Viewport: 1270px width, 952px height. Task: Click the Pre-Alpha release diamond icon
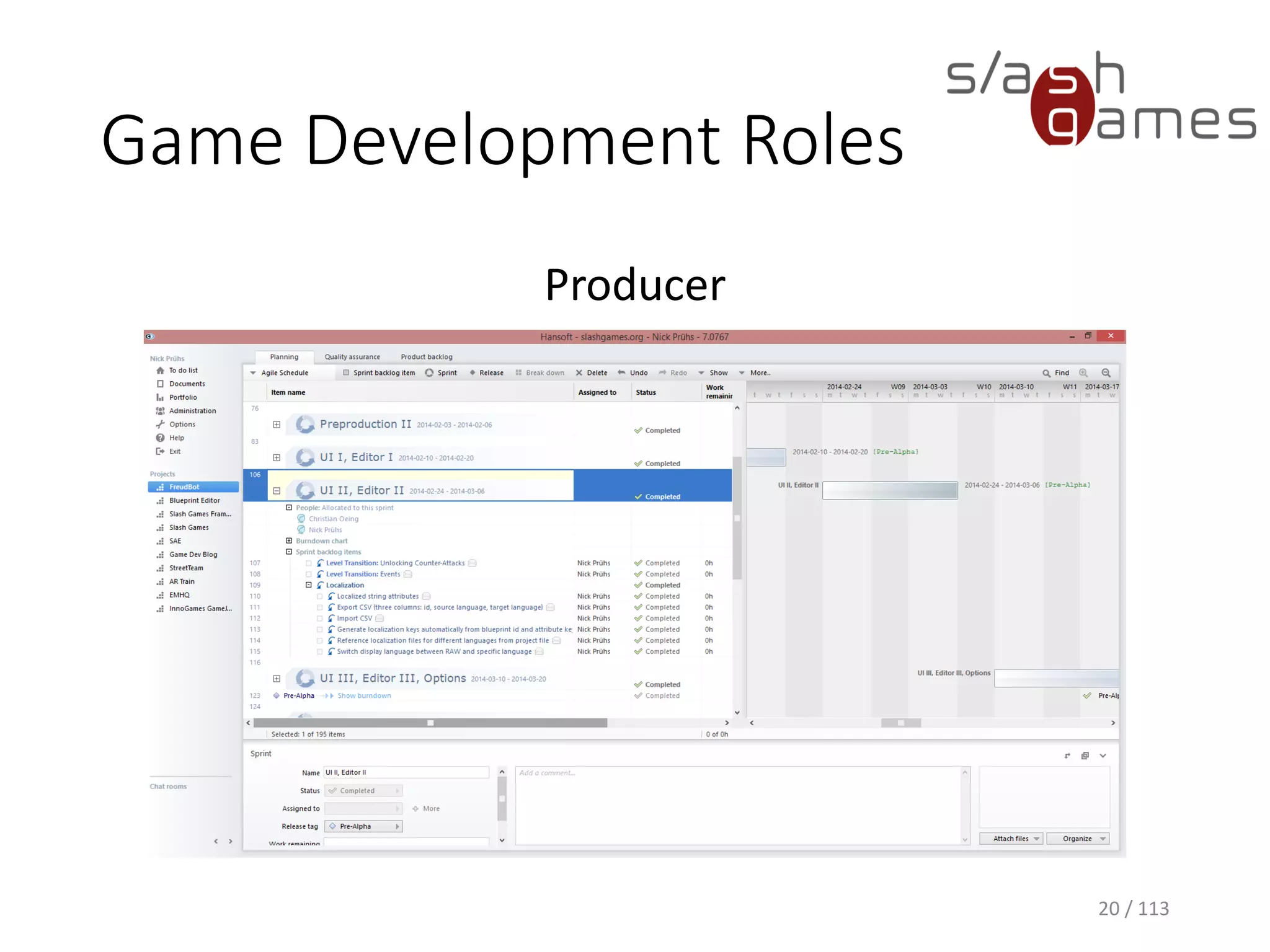click(x=277, y=696)
